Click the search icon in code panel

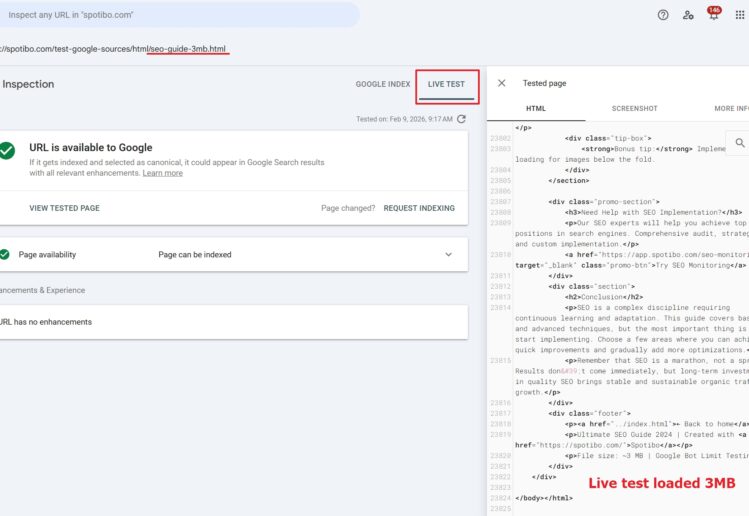point(740,144)
